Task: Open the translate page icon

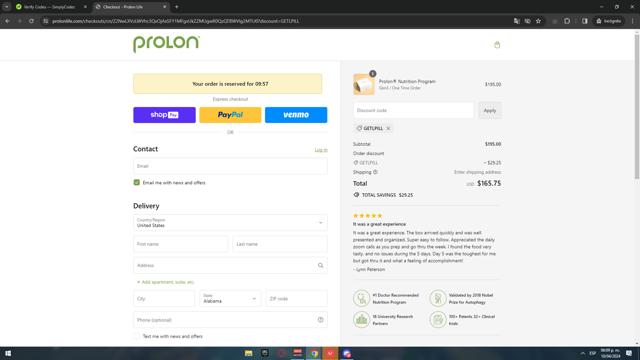Action: (517, 21)
